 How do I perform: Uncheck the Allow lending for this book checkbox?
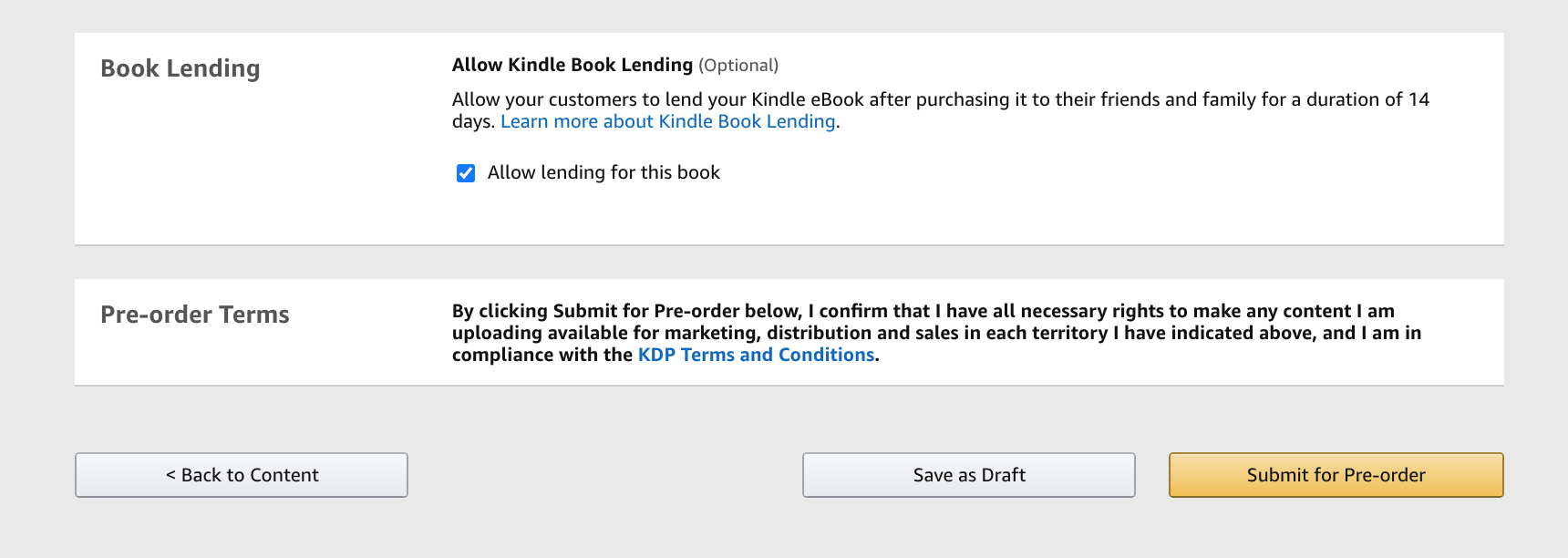[466, 173]
